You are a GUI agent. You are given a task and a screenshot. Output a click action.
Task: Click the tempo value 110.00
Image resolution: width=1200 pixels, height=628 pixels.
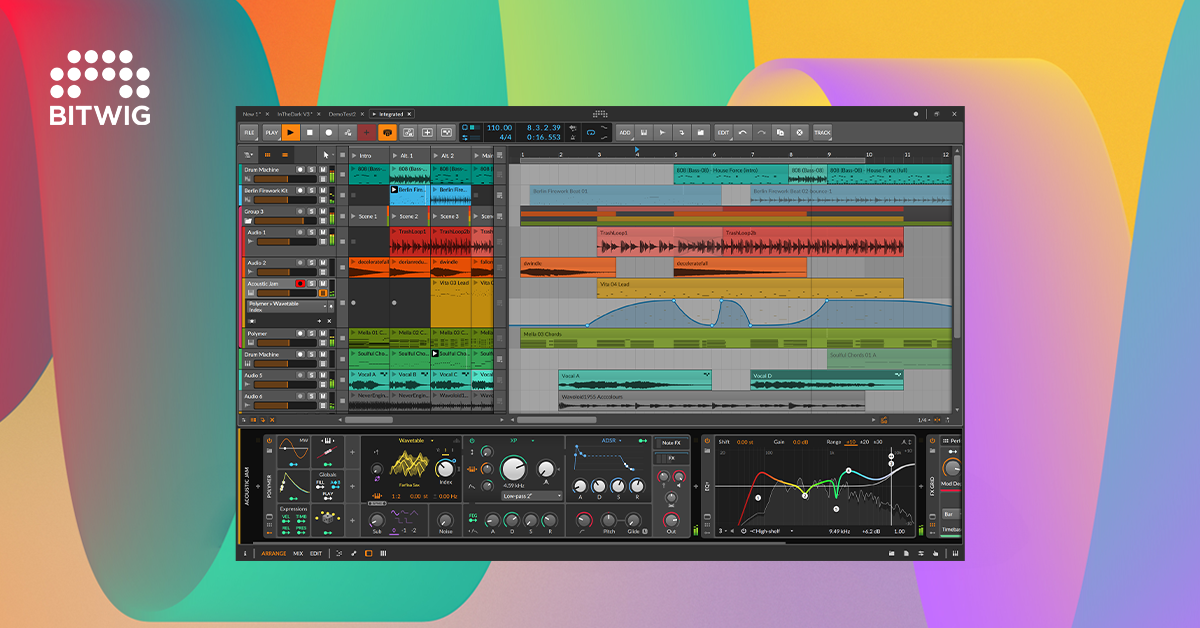pyautogui.click(x=499, y=127)
